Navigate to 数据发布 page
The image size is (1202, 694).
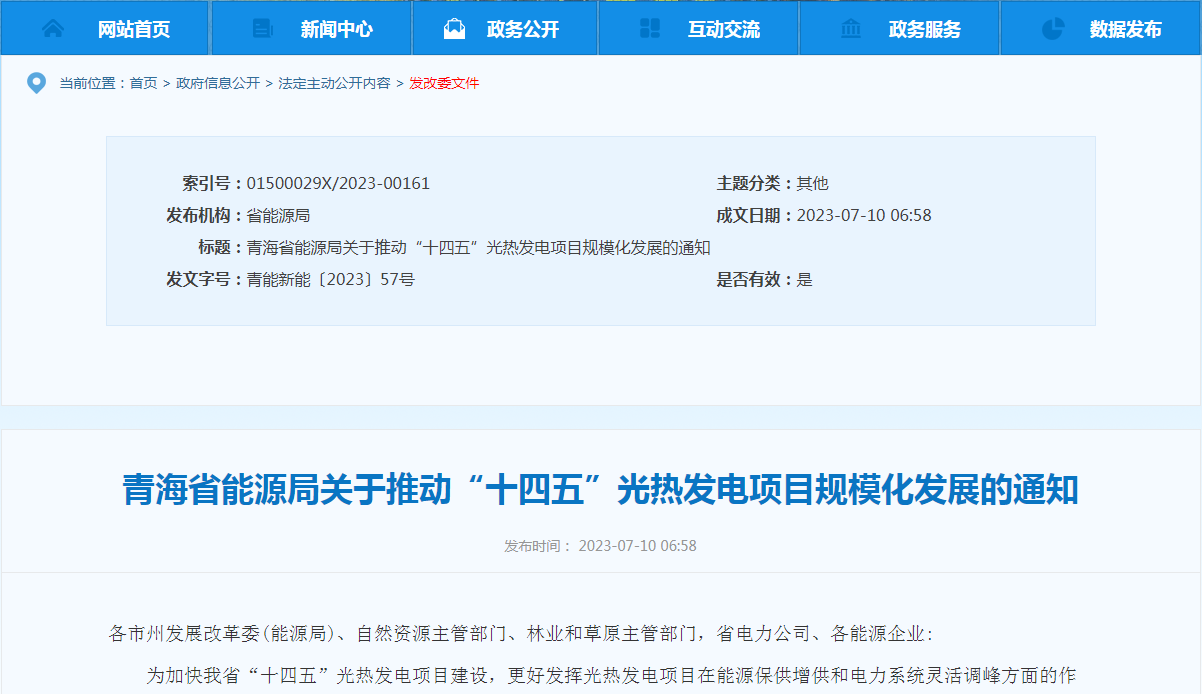pos(1126,29)
